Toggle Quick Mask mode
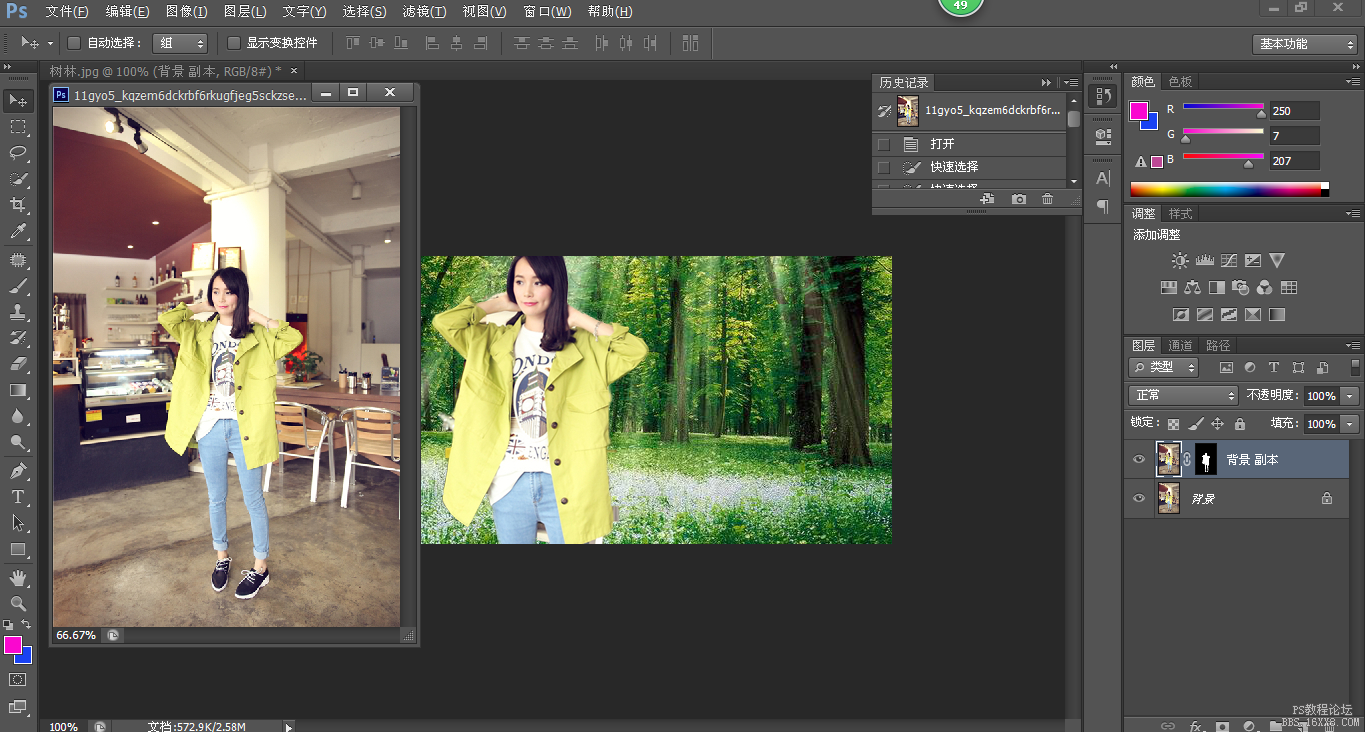This screenshot has height=732, width=1365. click(18, 680)
